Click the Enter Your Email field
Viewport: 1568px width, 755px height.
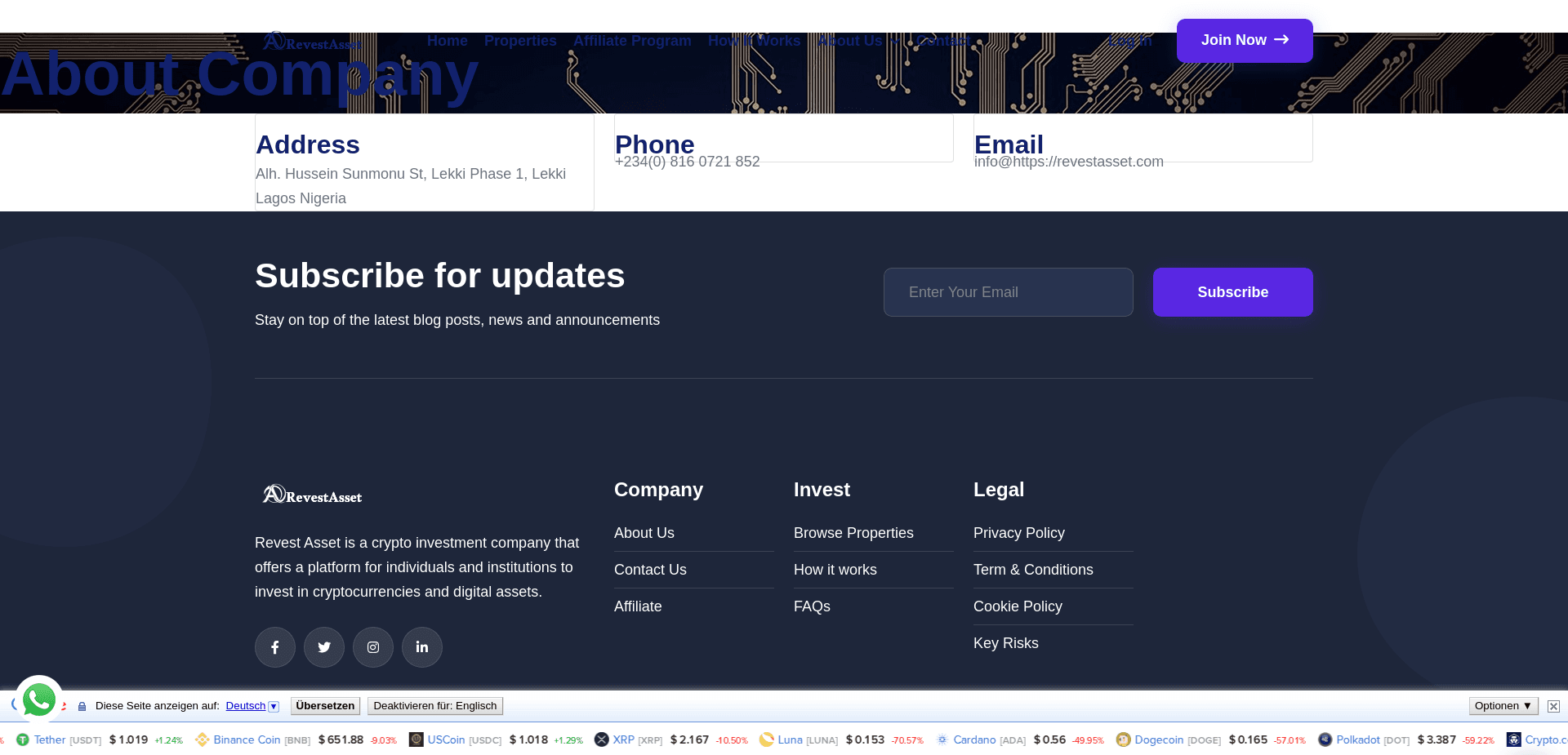1008,292
